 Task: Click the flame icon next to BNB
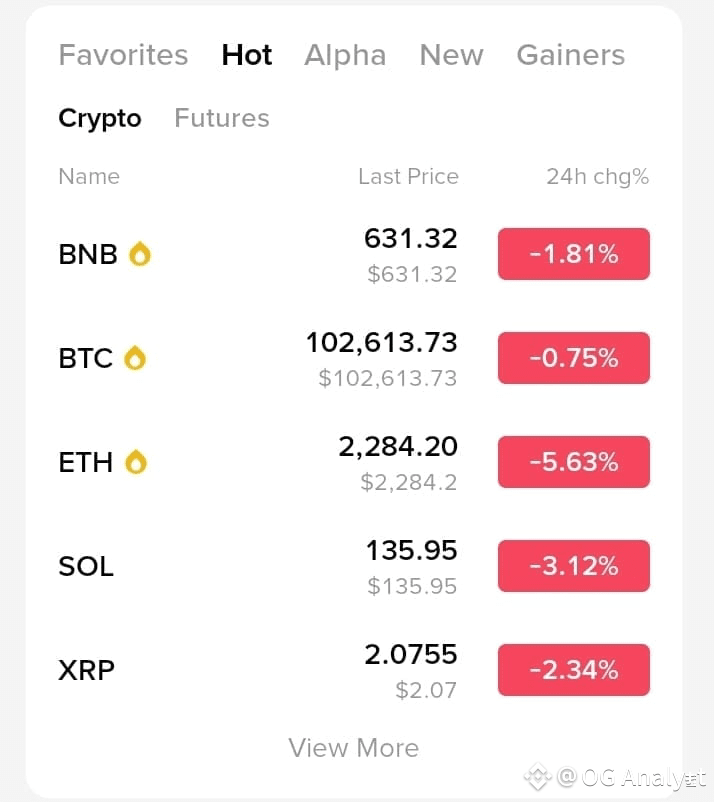pos(138,254)
